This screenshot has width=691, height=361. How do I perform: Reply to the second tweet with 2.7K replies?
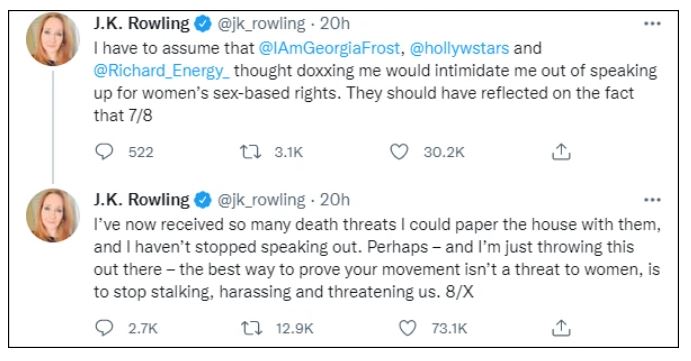tap(104, 328)
